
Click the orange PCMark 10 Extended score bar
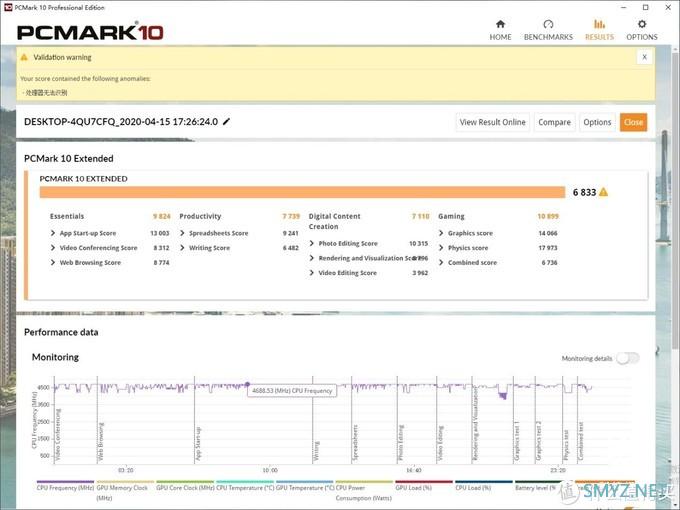point(302,192)
